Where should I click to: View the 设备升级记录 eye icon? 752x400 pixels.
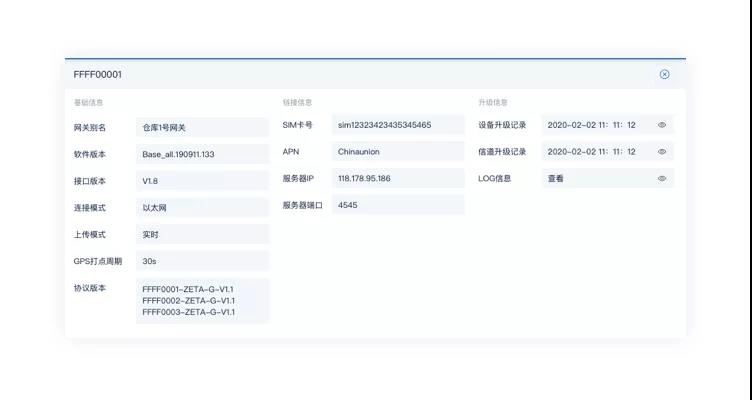point(662,125)
